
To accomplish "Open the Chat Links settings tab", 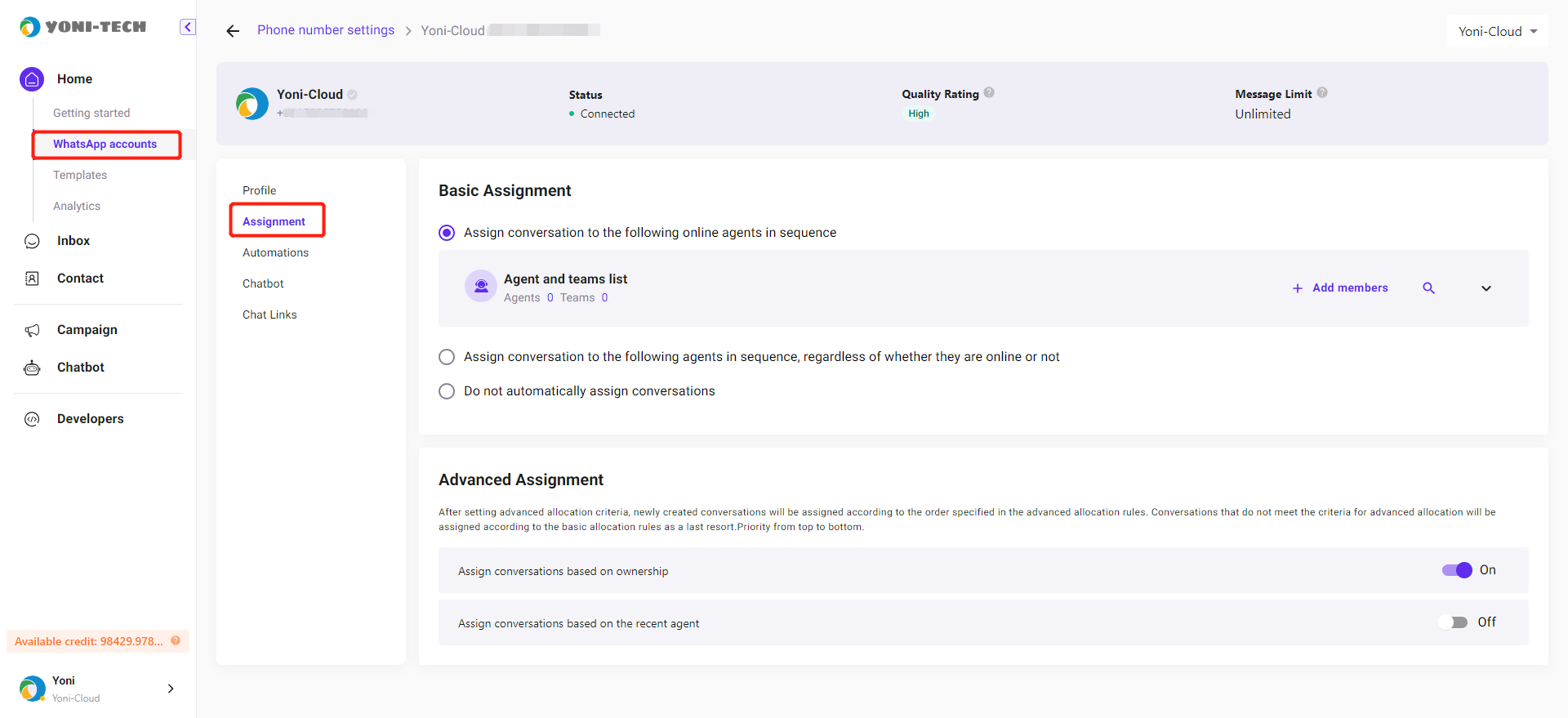I will [269, 314].
